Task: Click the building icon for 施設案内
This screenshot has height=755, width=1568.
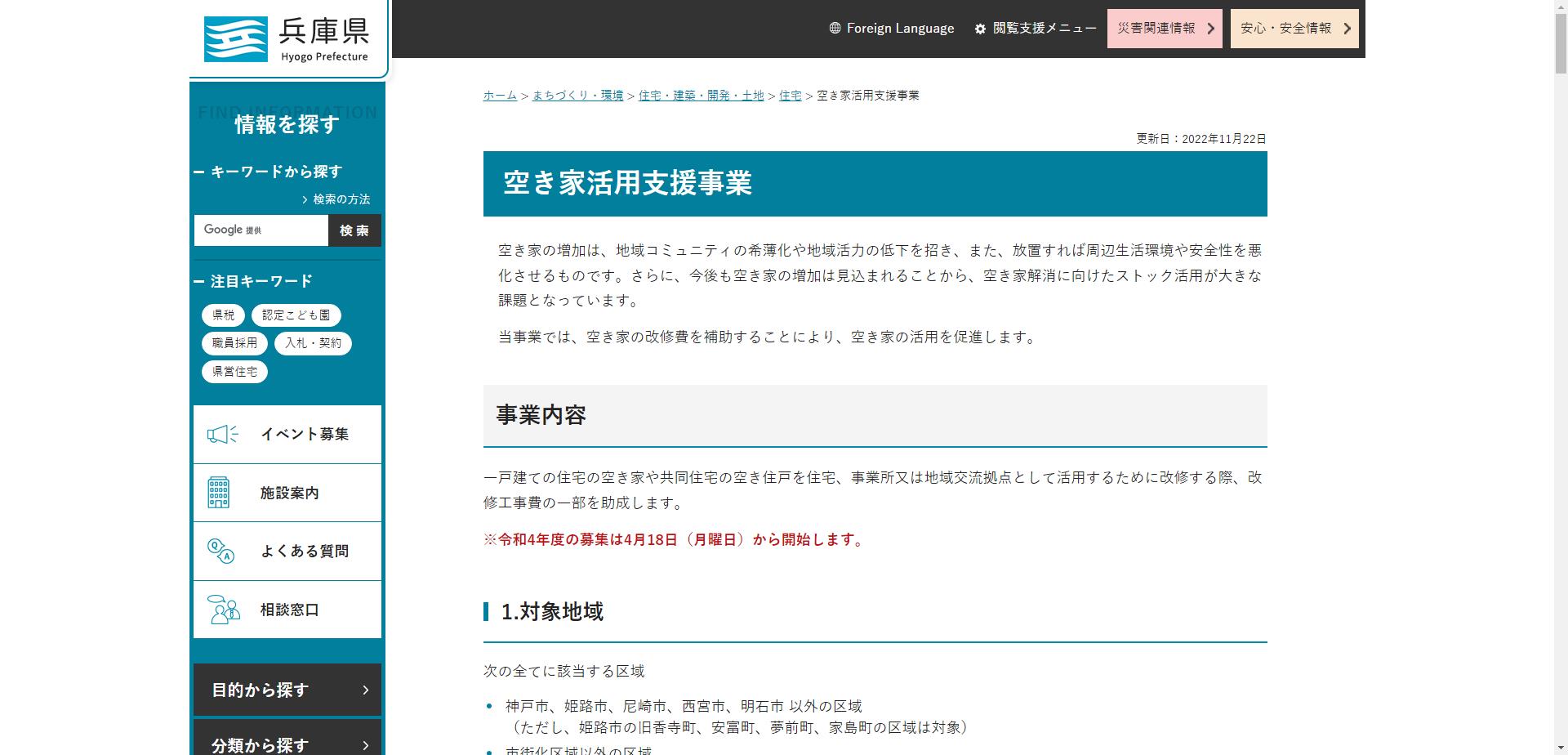Action: point(219,493)
